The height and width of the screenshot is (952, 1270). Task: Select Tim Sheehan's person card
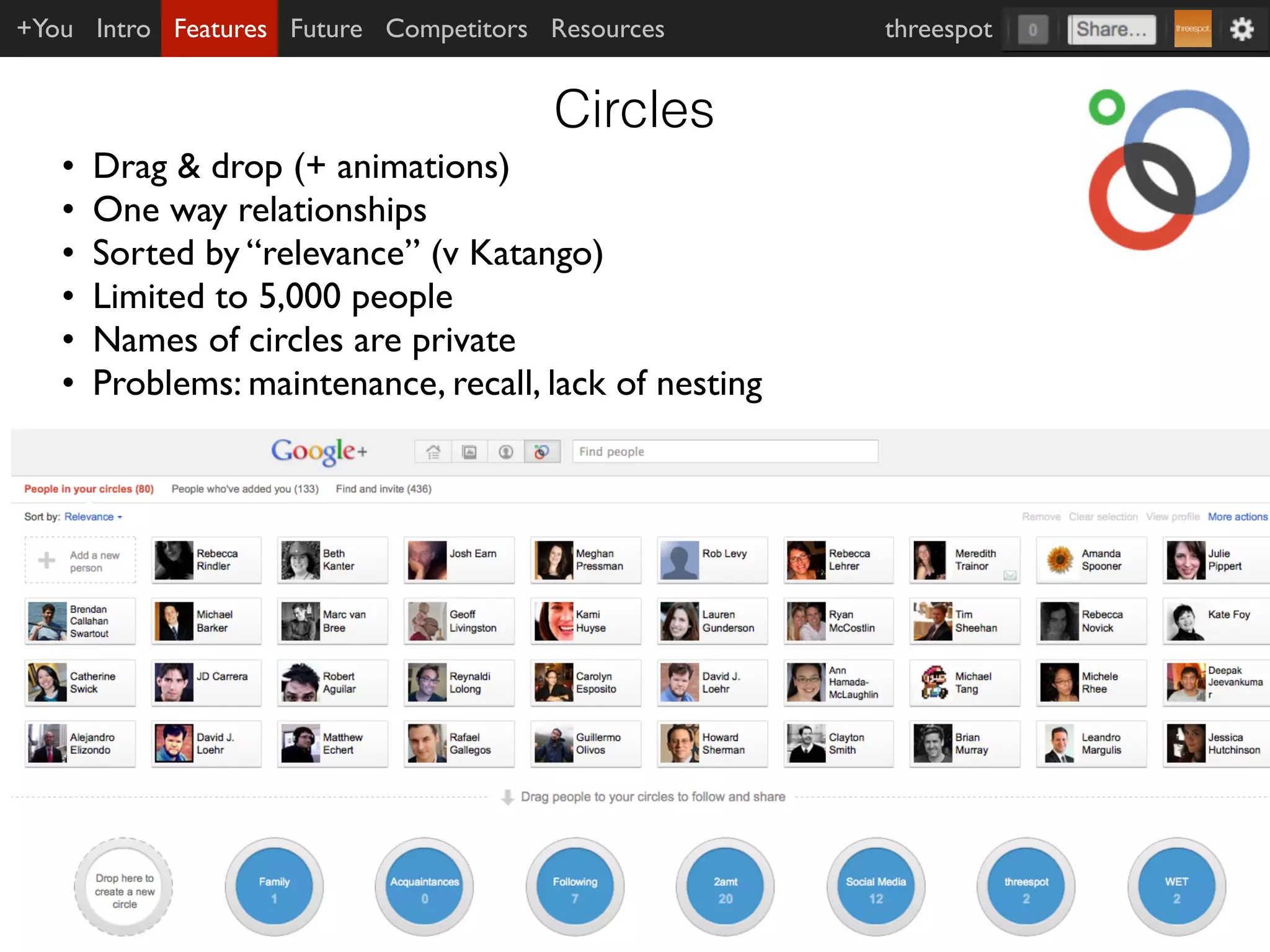coord(966,621)
